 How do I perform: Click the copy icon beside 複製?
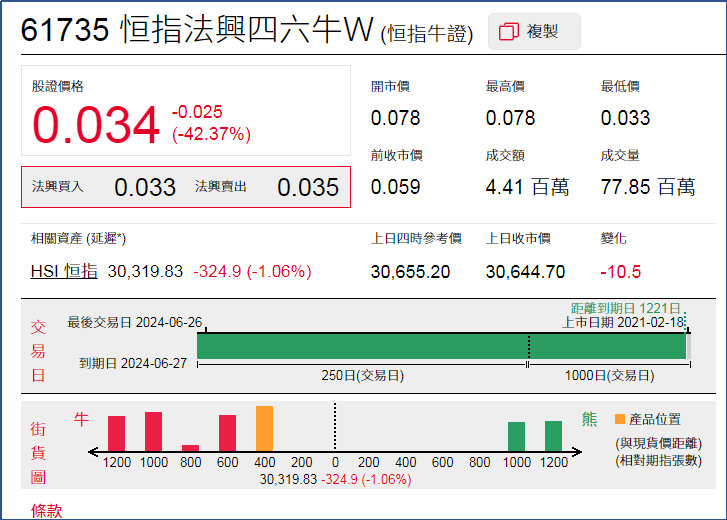508,32
